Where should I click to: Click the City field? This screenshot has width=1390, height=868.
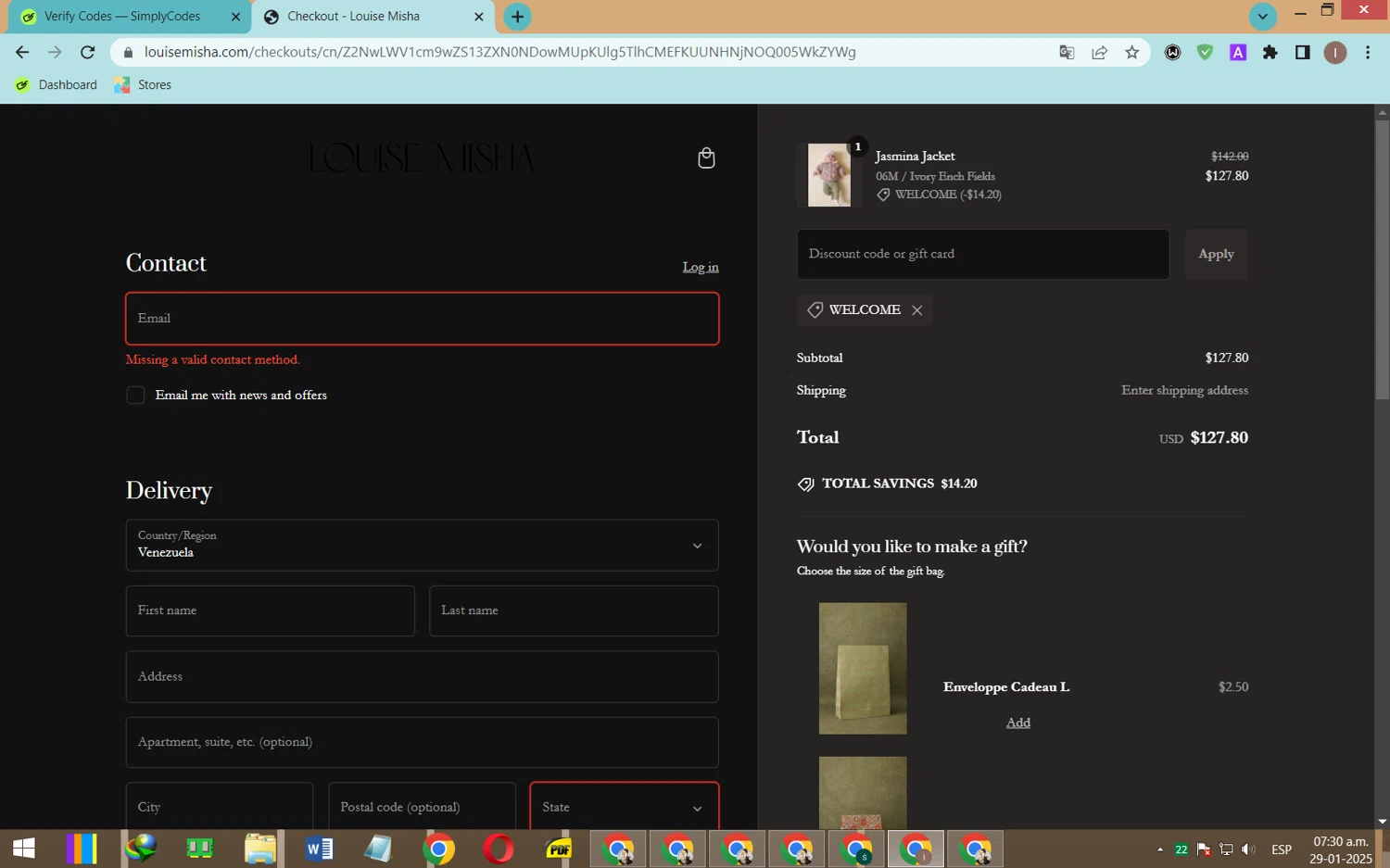[220, 807]
